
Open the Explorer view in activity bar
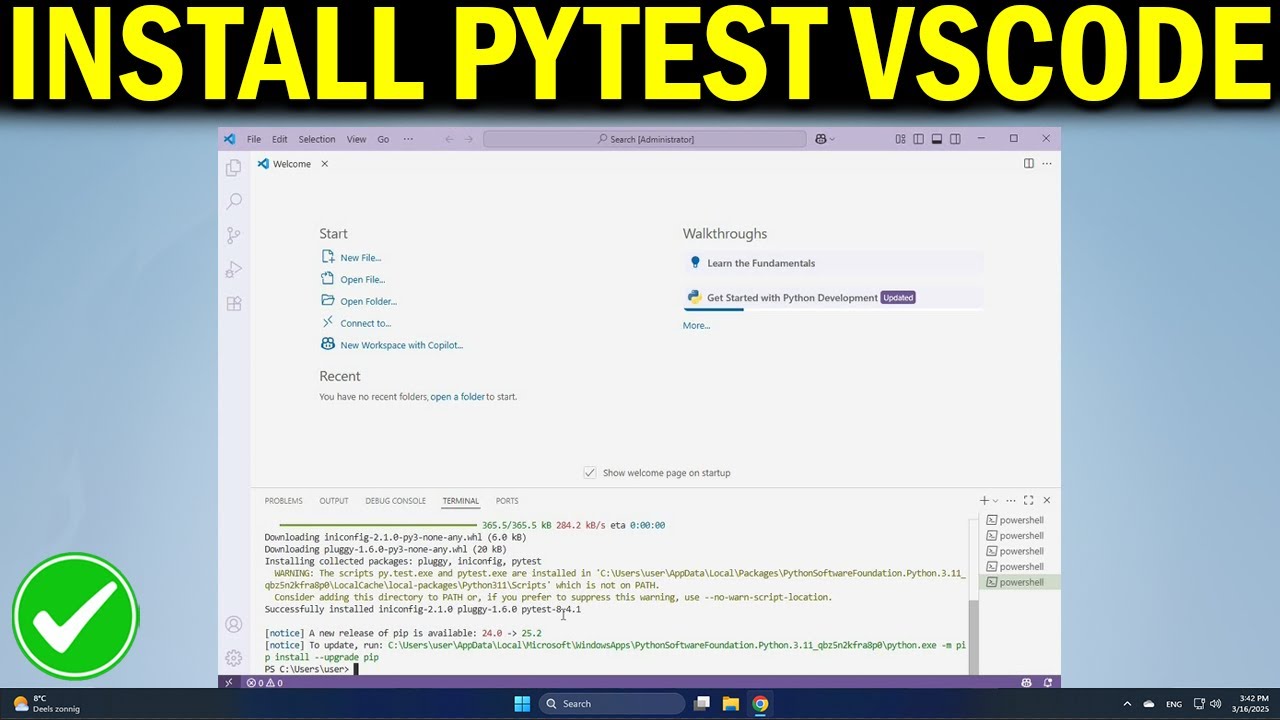[234, 168]
